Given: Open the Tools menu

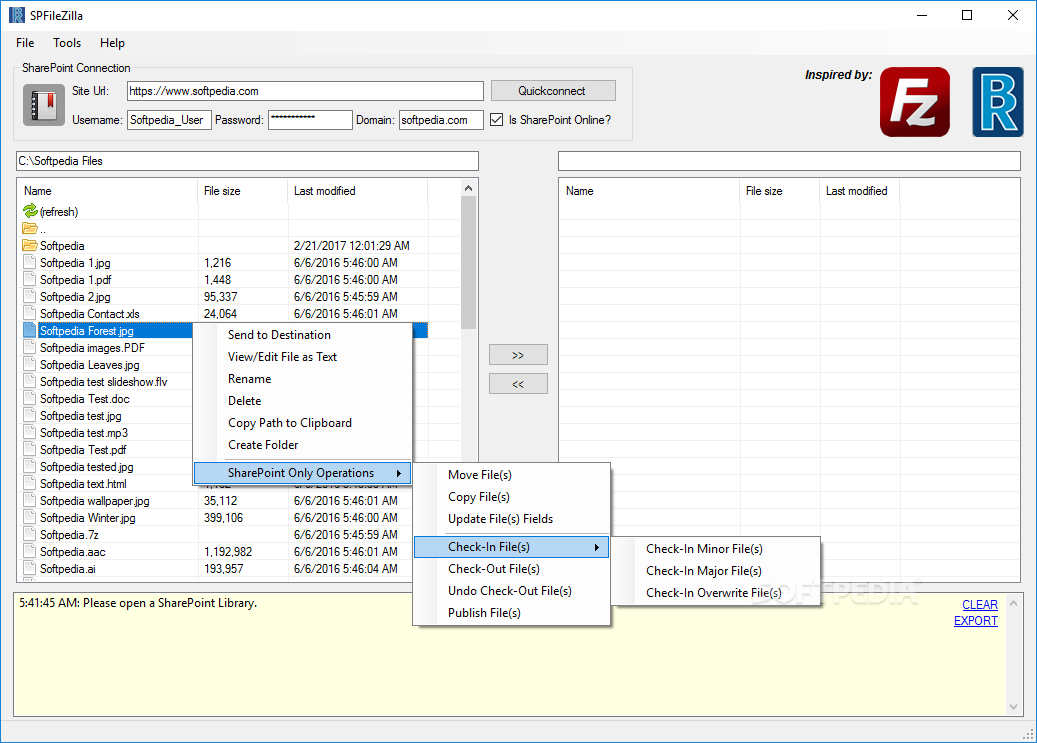Looking at the screenshot, I should [67, 43].
